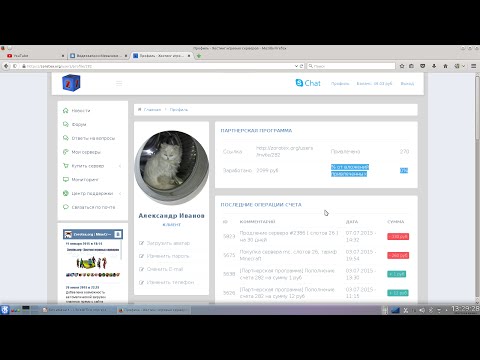
Task: Open the bookmarks list icon in toolbar
Action: point(411,66)
